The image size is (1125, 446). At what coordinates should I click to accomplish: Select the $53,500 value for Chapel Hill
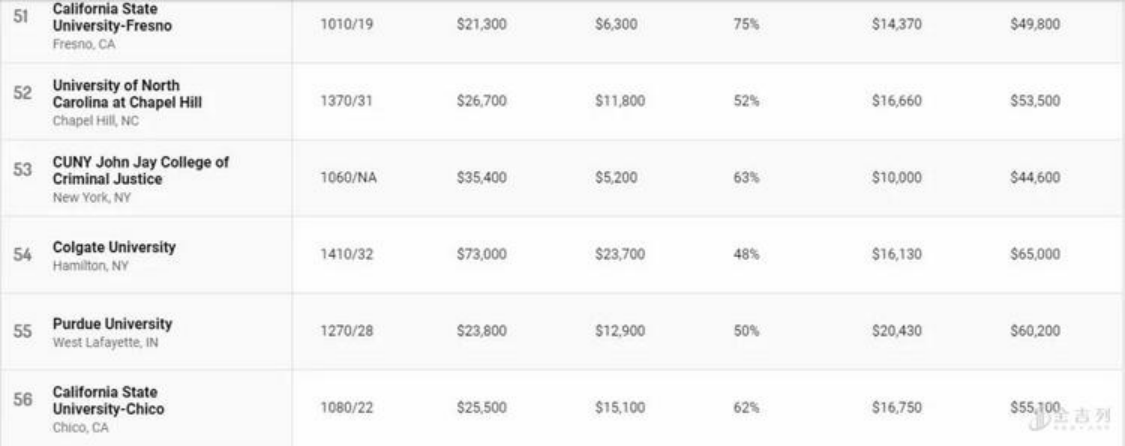pos(1034,101)
